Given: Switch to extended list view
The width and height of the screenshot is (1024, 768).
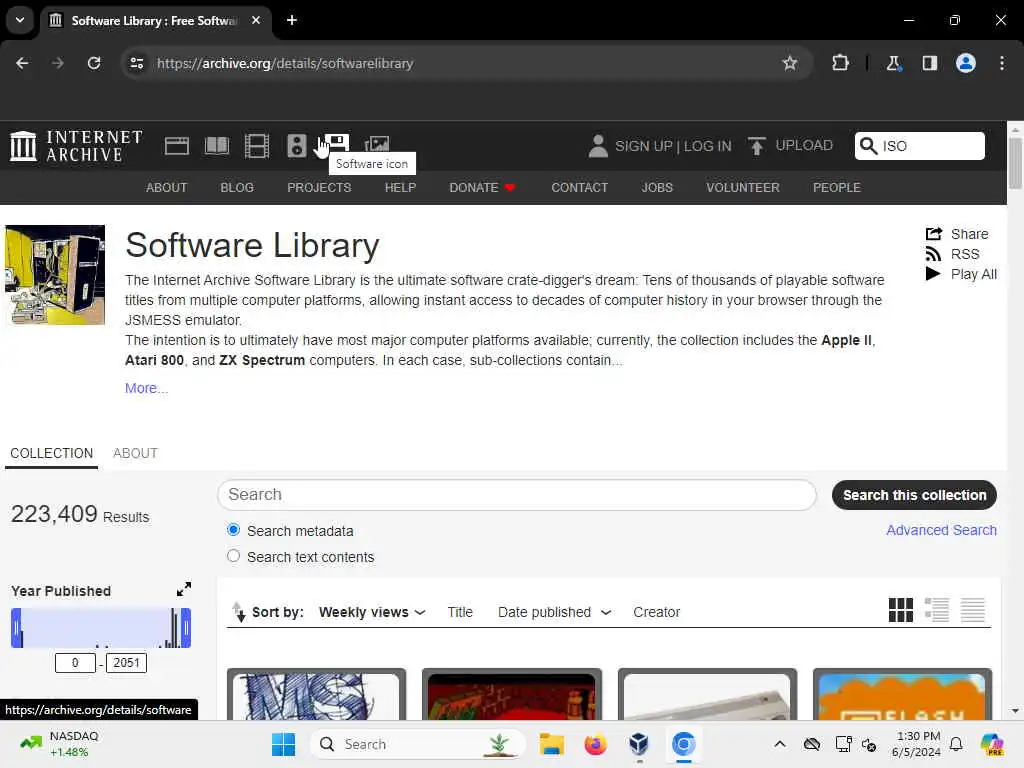Looking at the screenshot, I should click(x=936, y=610).
